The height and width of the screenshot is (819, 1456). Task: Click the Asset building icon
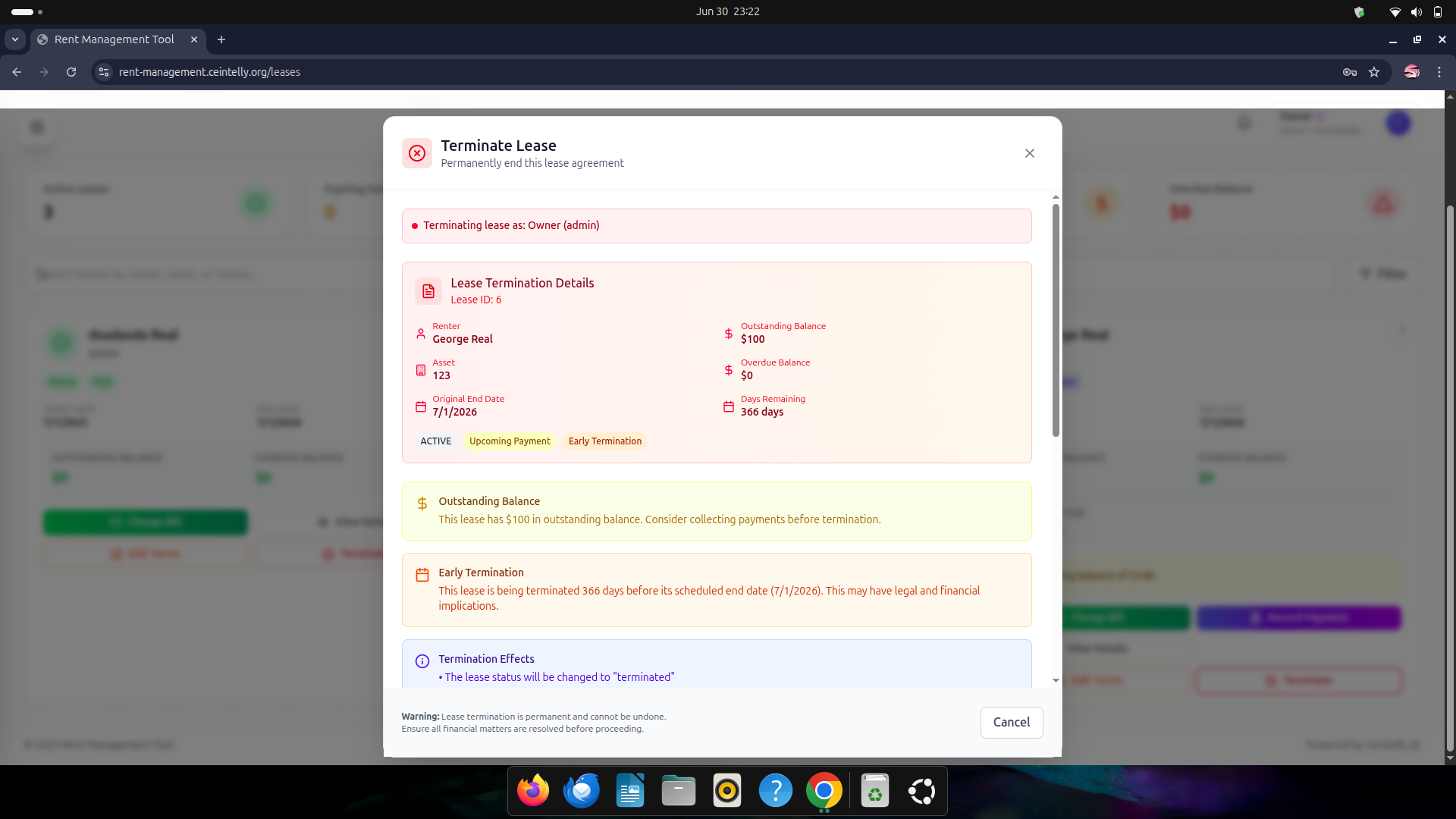click(x=421, y=370)
